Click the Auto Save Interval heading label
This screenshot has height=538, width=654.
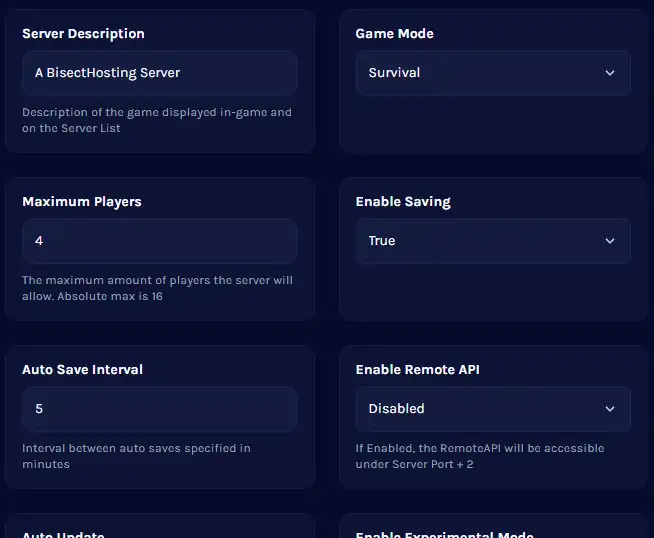pyautogui.click(x=83, y=370)
